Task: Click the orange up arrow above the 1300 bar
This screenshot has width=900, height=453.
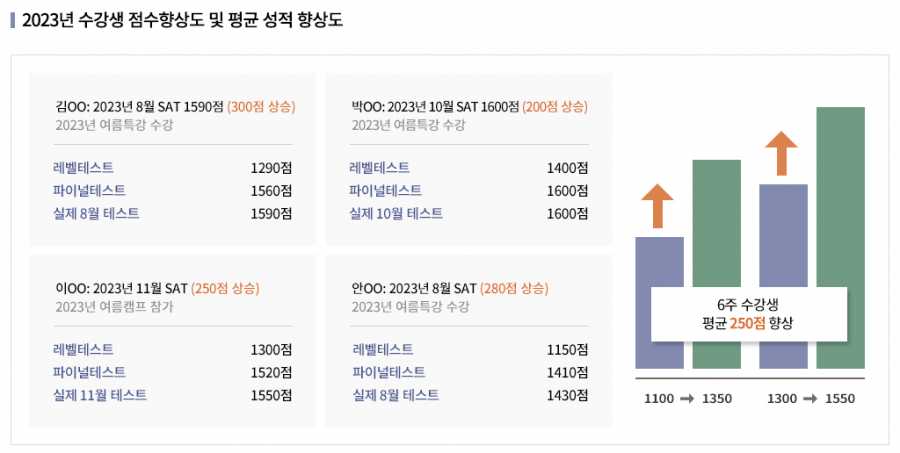Action: [781, 153]
